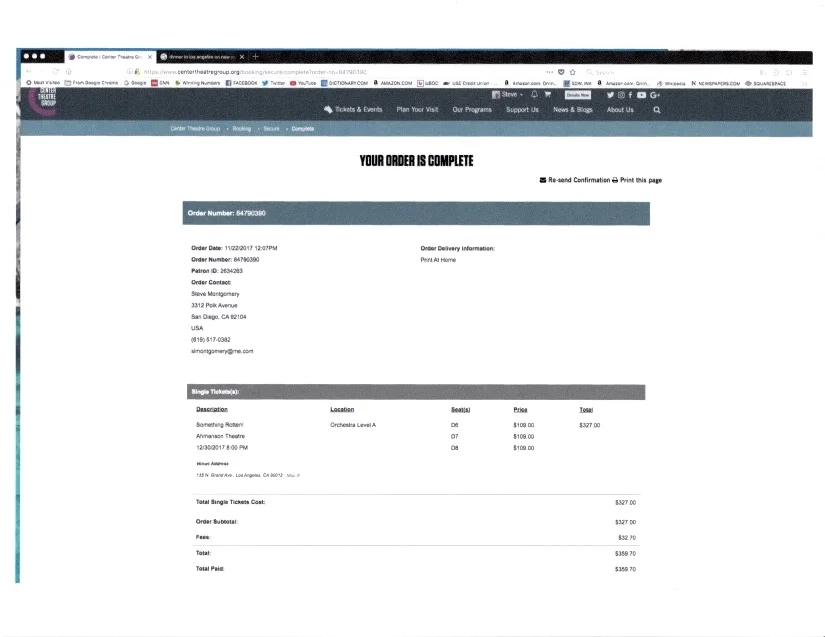This screenshot has height=637, width=825.
Task: Click the Fees $32.70 amount
Action: pos(627,538)
